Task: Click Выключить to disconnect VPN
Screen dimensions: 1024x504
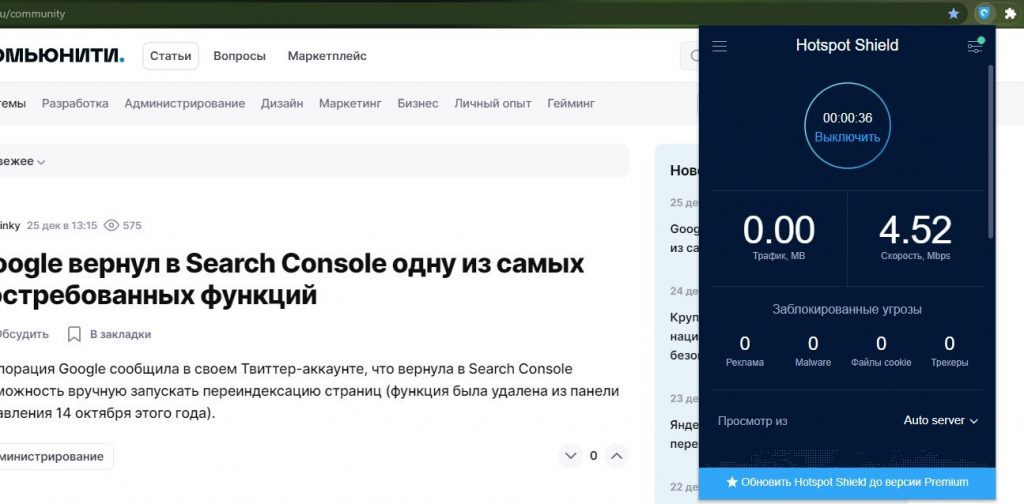Action: [847, 137]
